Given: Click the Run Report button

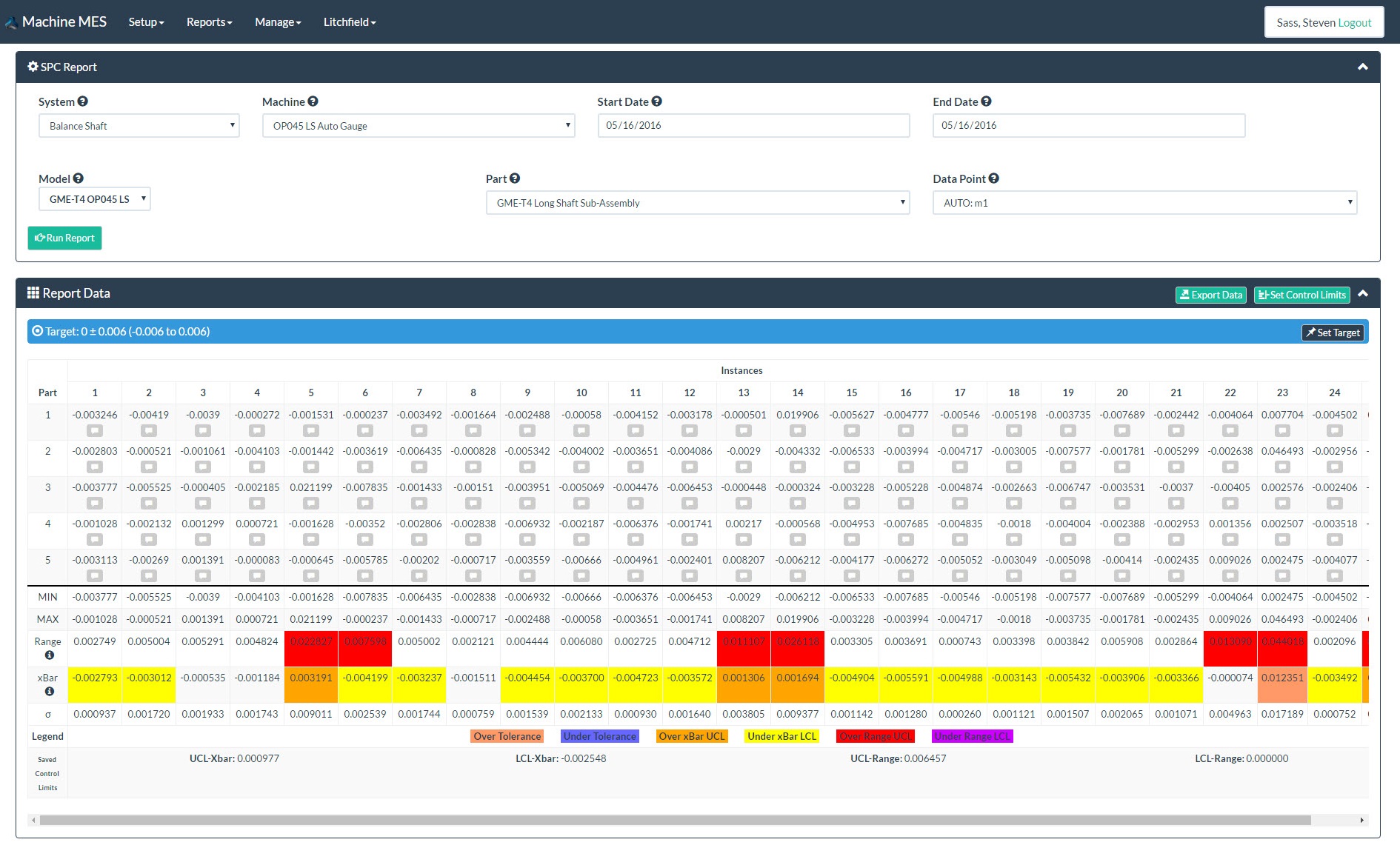Looking at the screenshot, I should [65, 238].
